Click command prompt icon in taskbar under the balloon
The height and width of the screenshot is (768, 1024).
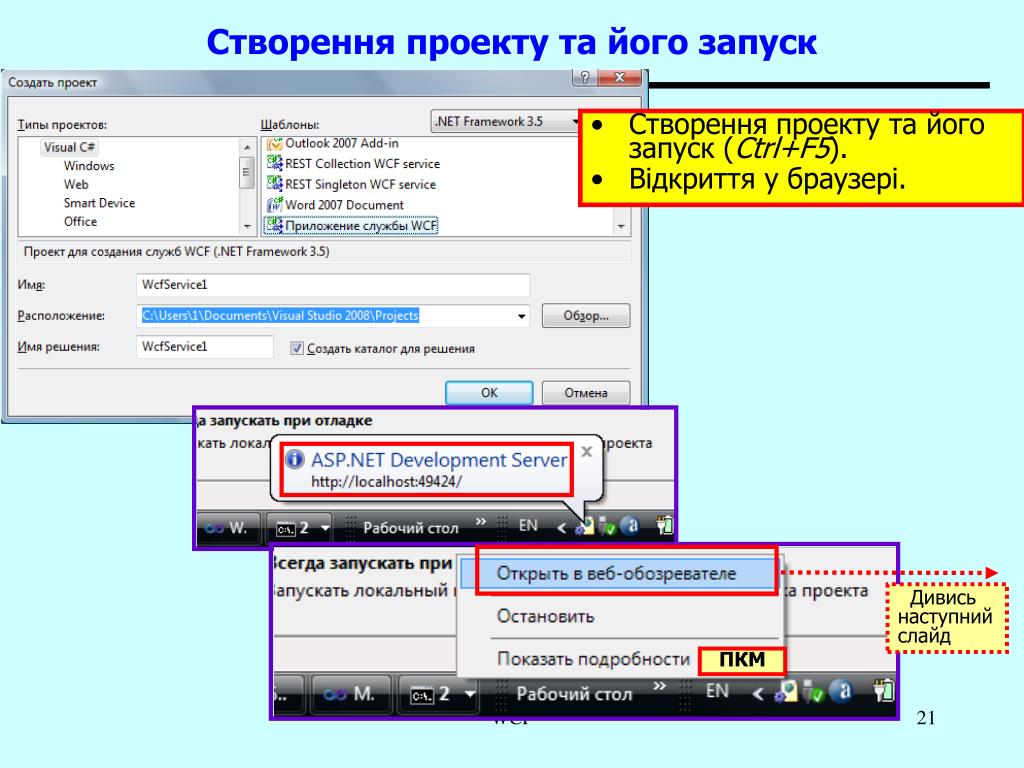coord(287,528)
